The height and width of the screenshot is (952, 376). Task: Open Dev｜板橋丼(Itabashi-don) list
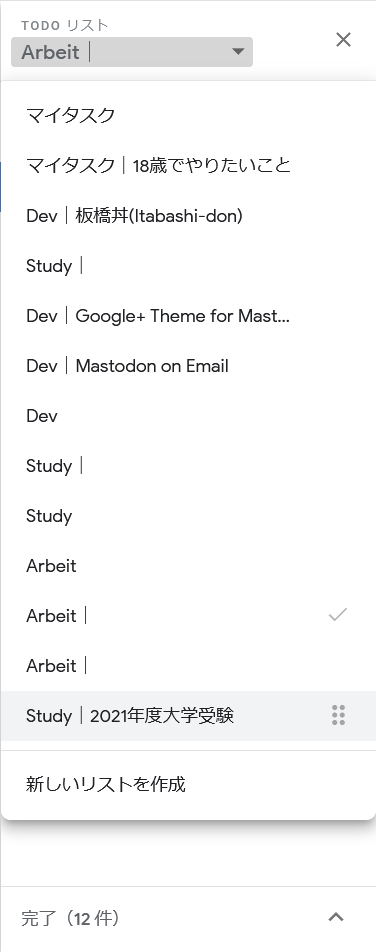coord(188,216)
